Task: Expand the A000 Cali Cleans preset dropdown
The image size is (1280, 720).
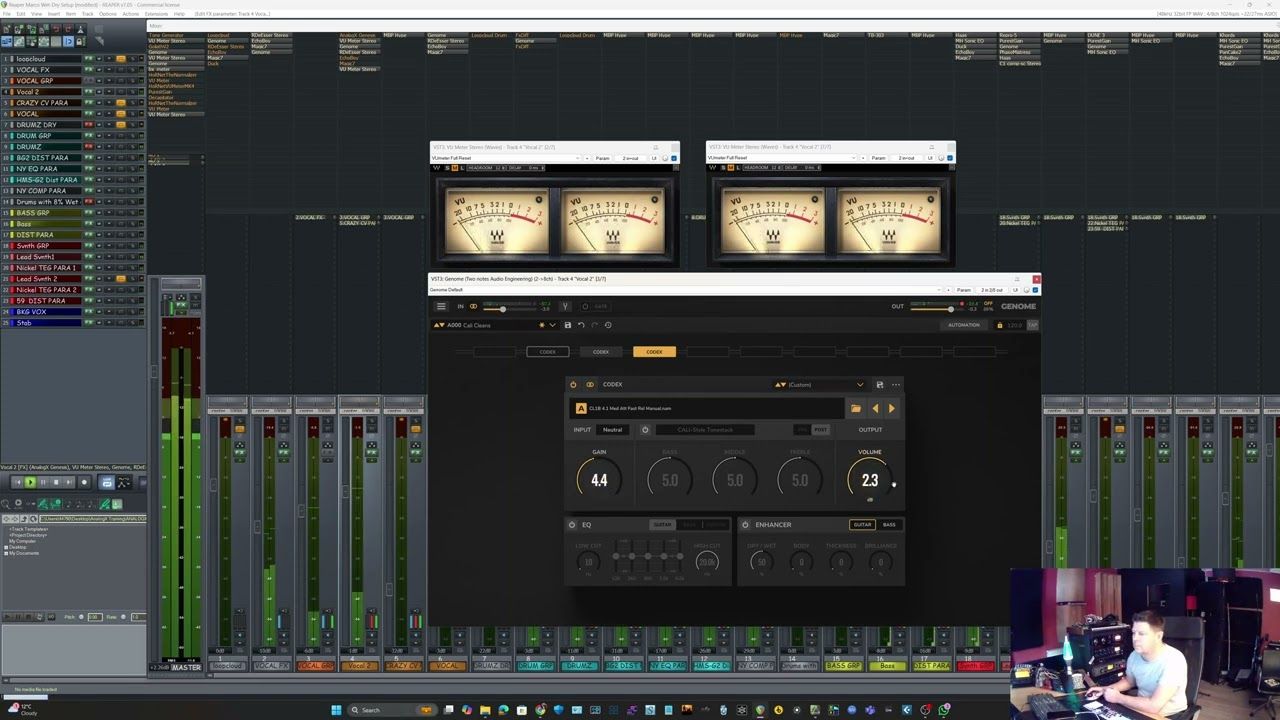Action: (x=552, y=325)
